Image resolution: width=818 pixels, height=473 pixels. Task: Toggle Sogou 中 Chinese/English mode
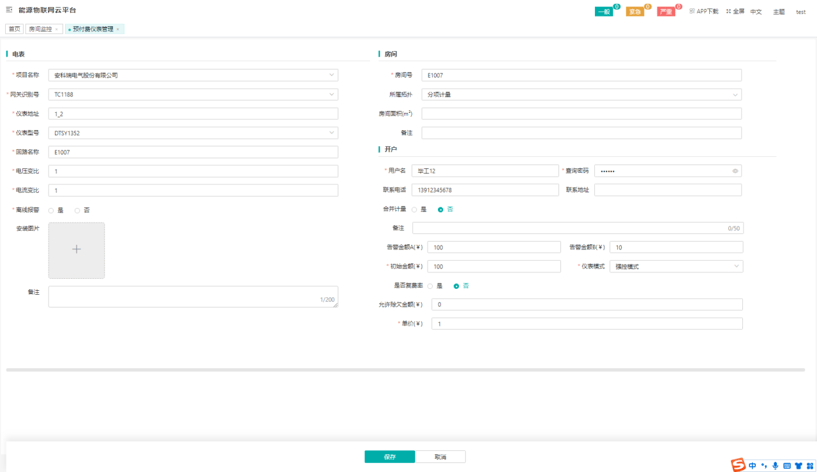click(752, 466)
